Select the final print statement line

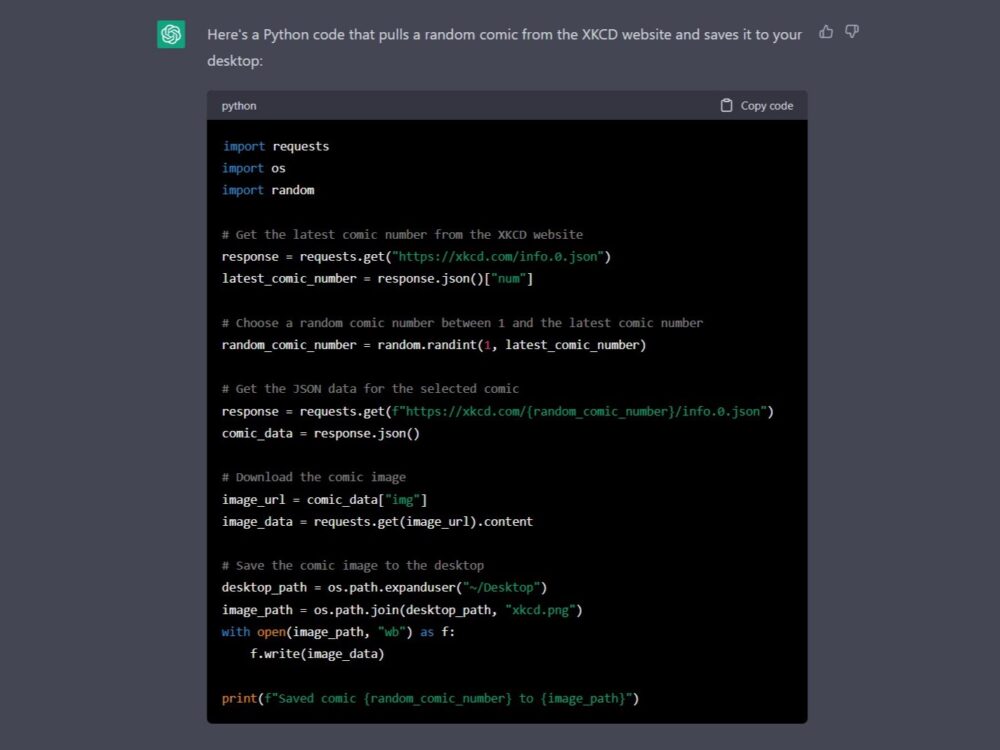[428, 698]
